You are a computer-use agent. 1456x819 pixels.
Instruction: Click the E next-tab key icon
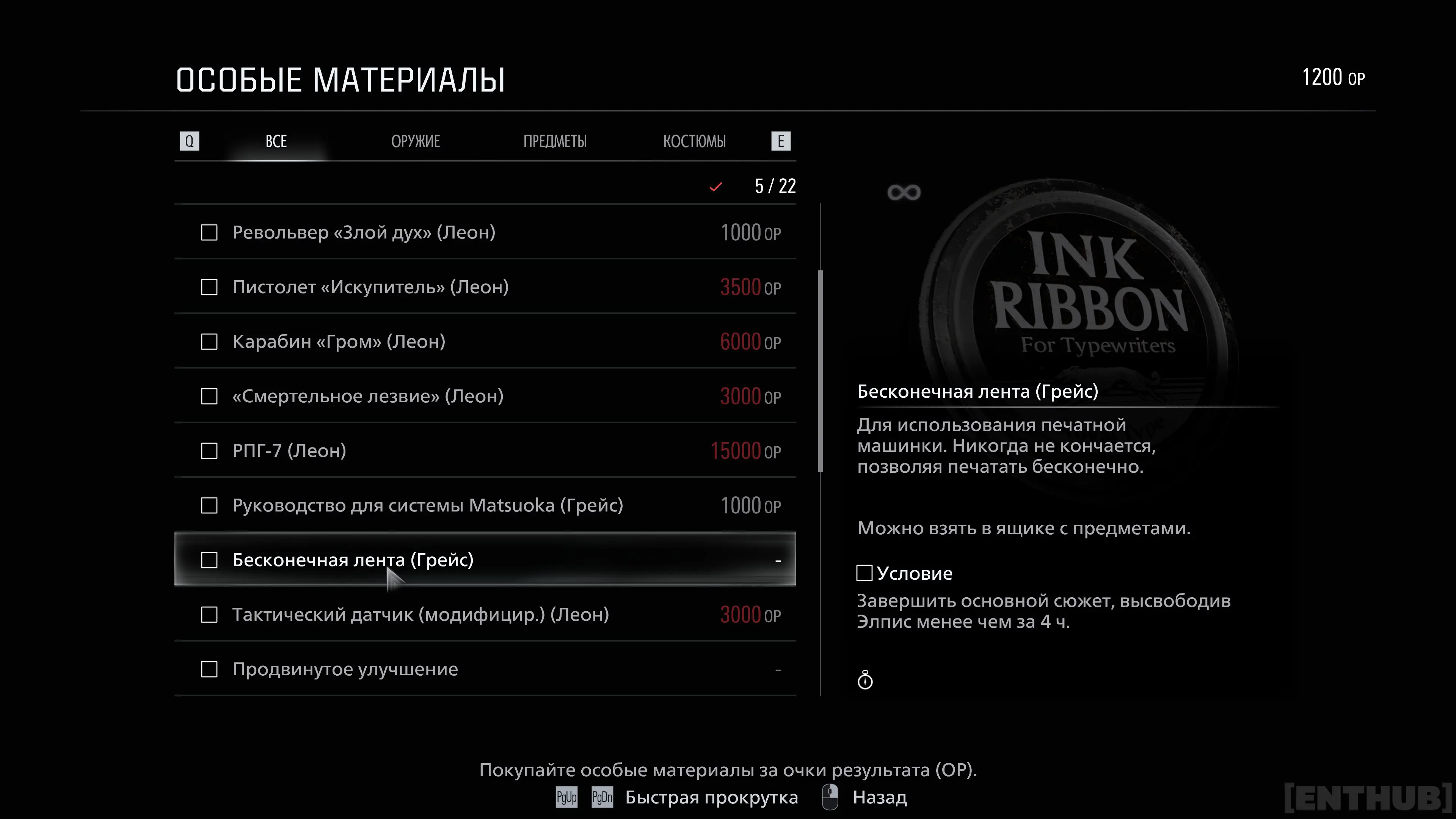pos(781,141)
